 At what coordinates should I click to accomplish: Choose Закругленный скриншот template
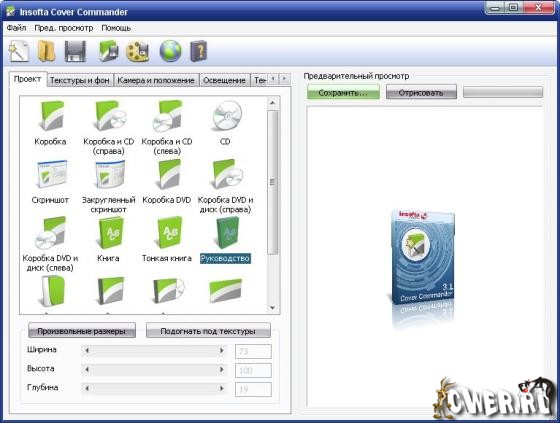click(109, 186)
